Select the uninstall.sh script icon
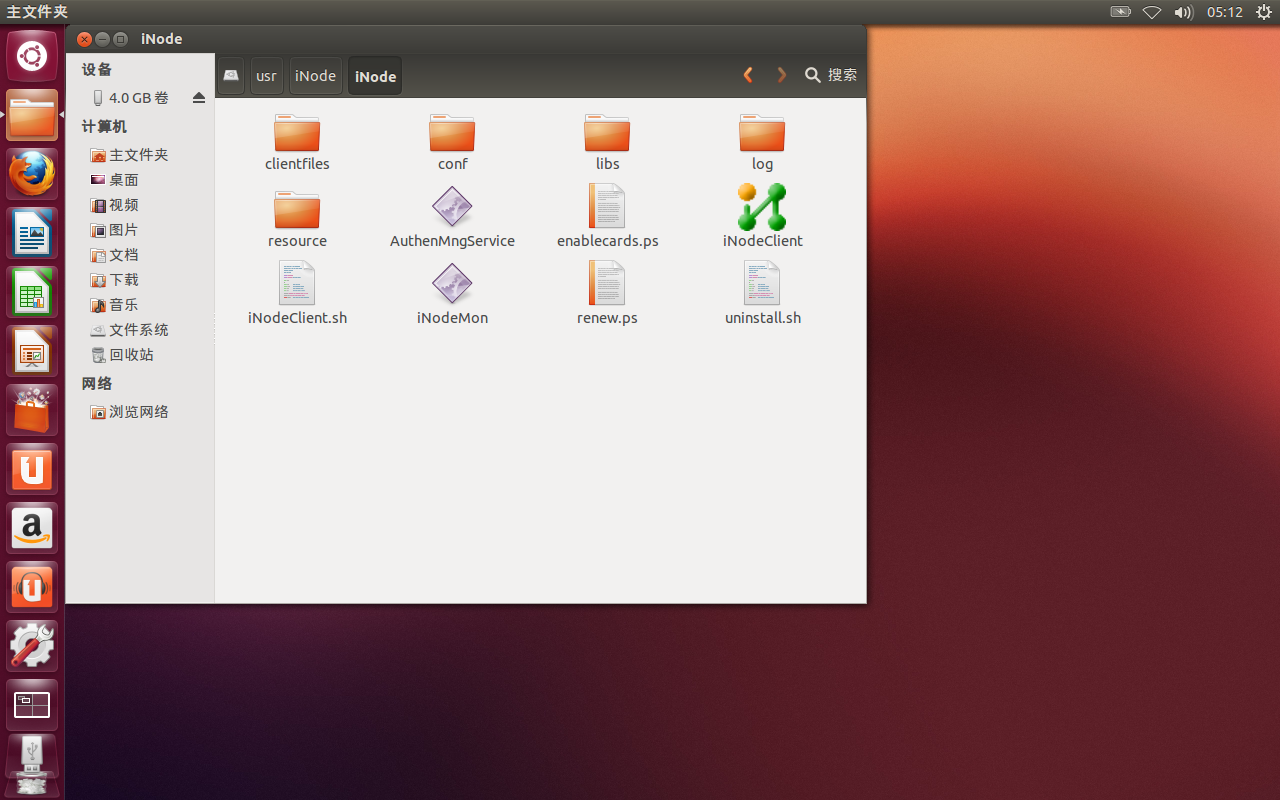The width and height of the screenshot is (1280, 800). pyautogui.click(x=762, y=284)
